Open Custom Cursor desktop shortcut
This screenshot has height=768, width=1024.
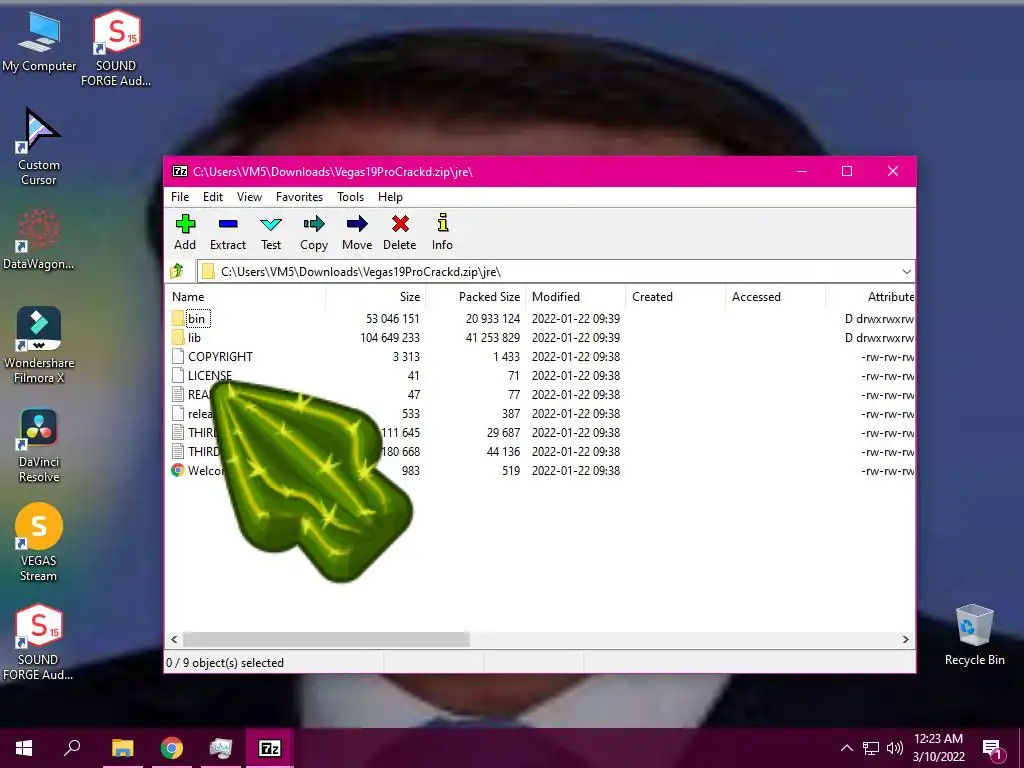tap(39, 148)
